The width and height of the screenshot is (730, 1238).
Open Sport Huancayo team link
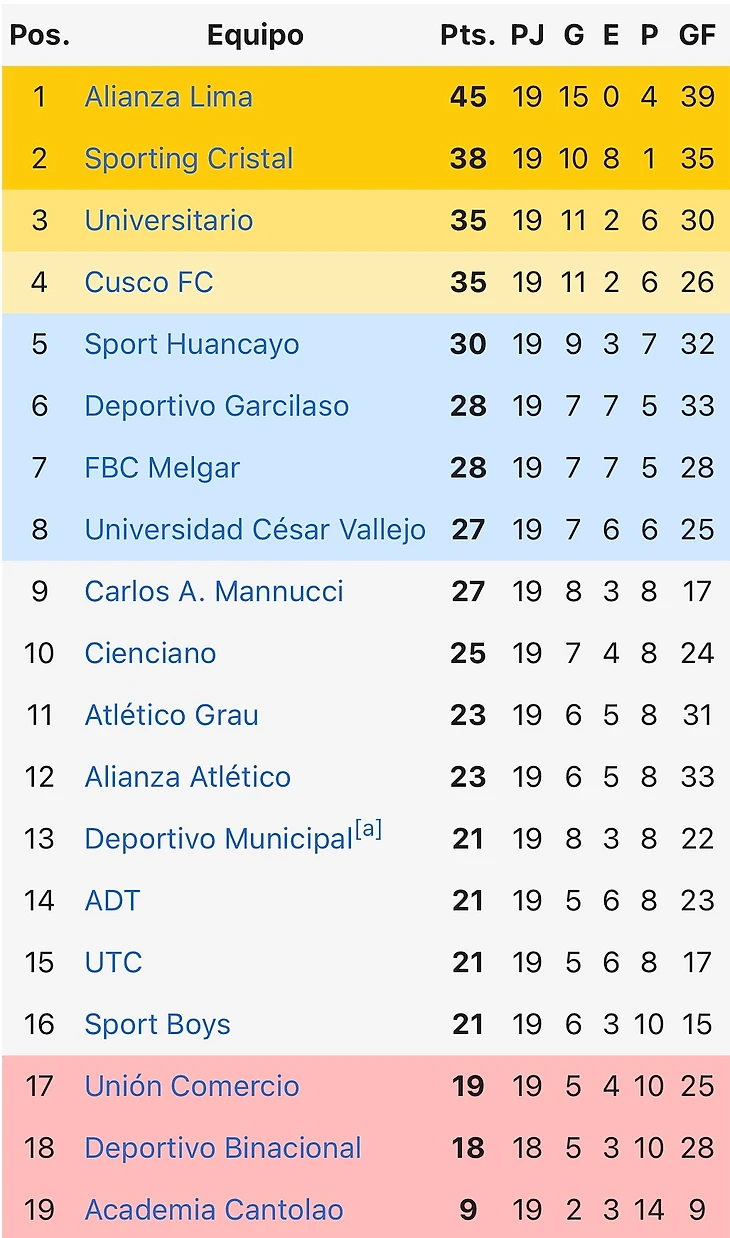coord(191,345)
